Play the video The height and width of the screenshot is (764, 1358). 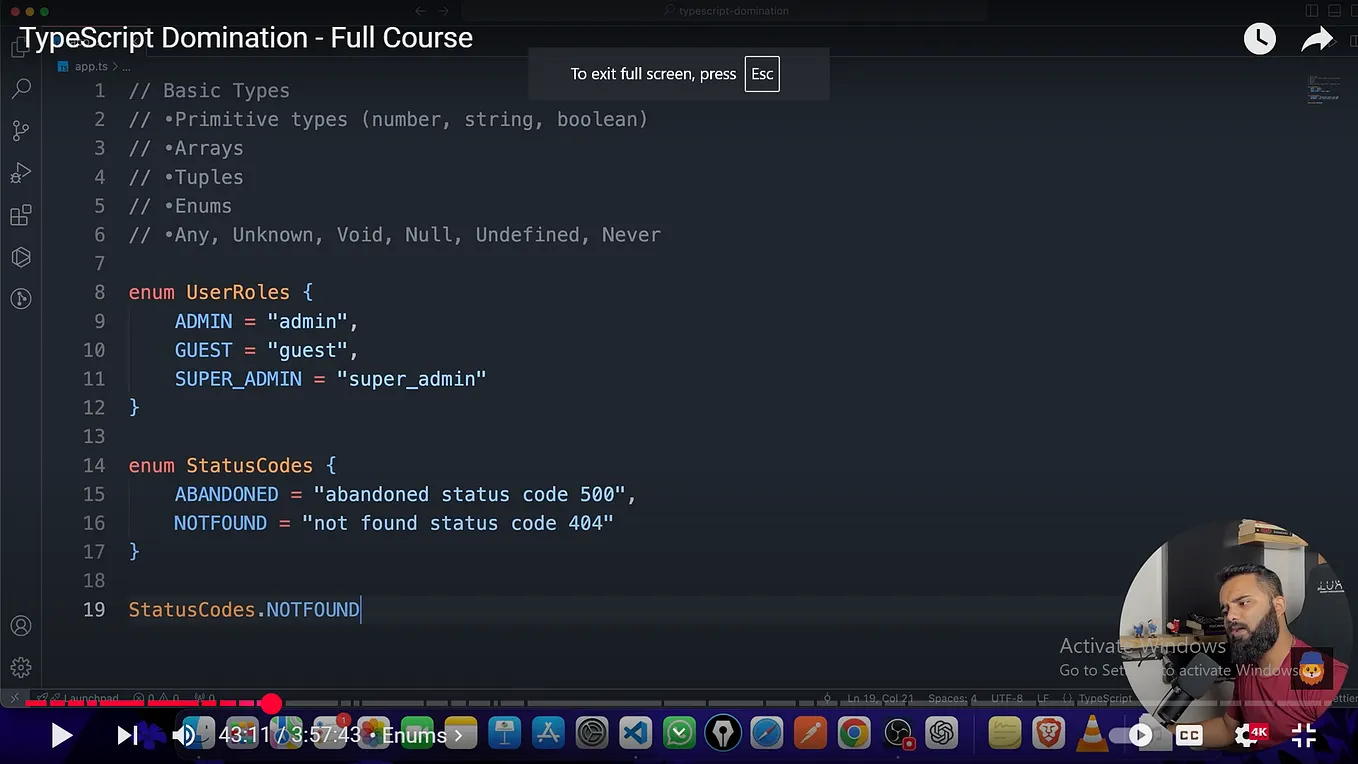[61, 736]
